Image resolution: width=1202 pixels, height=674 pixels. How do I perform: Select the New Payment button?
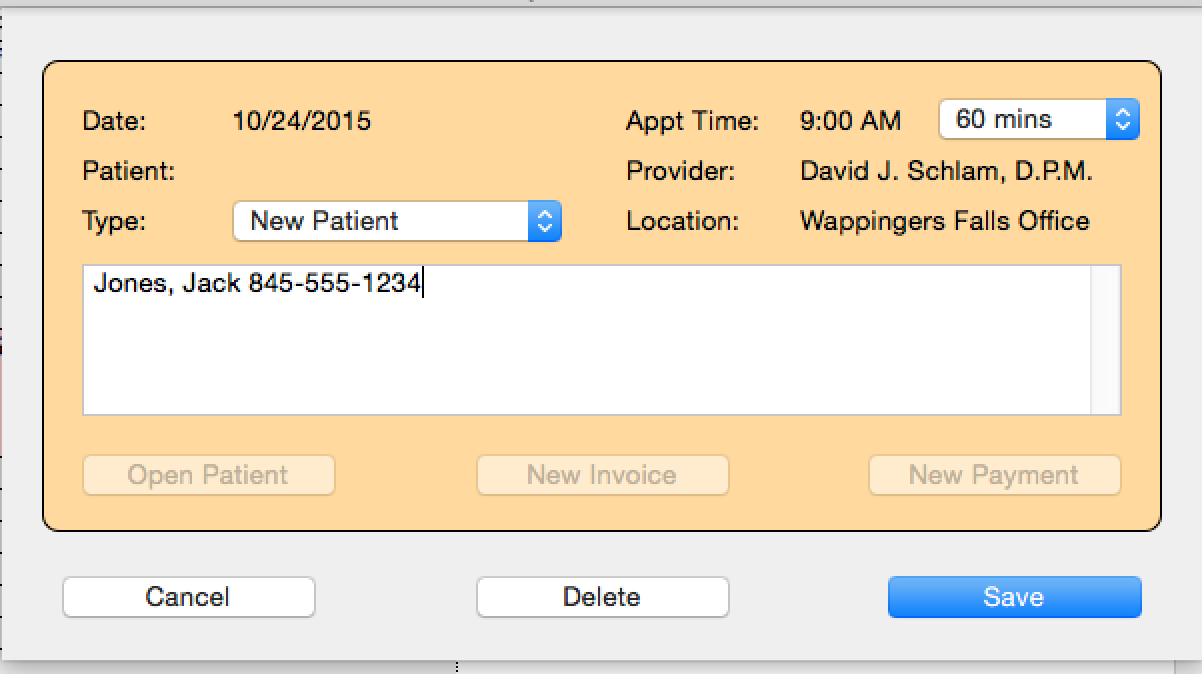(994, 475)
